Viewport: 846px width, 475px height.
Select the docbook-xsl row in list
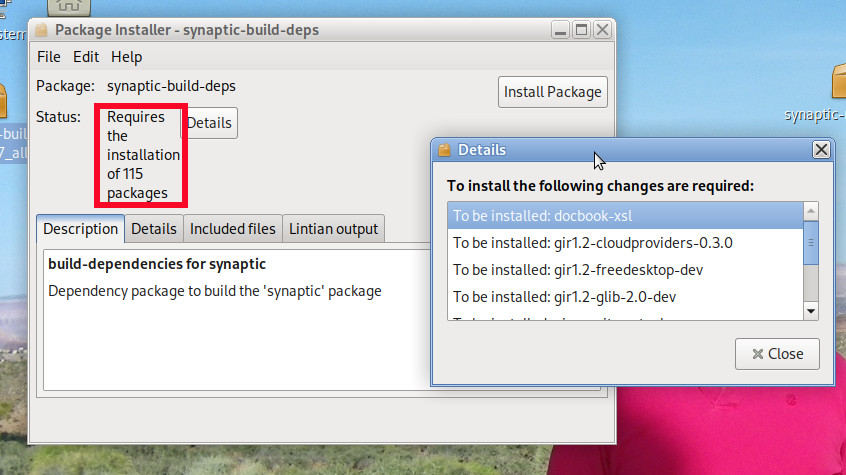coord(625,216)
